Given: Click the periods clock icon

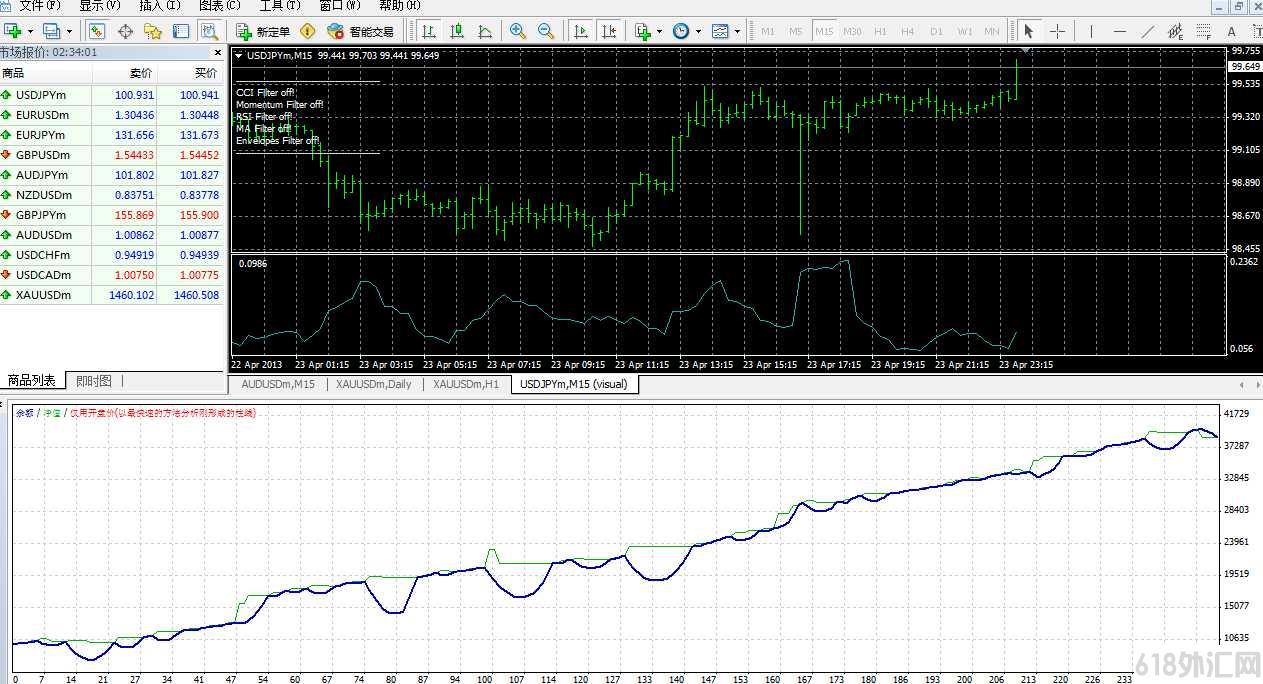Looking at the screenshot, I should (x=681, y=31).
